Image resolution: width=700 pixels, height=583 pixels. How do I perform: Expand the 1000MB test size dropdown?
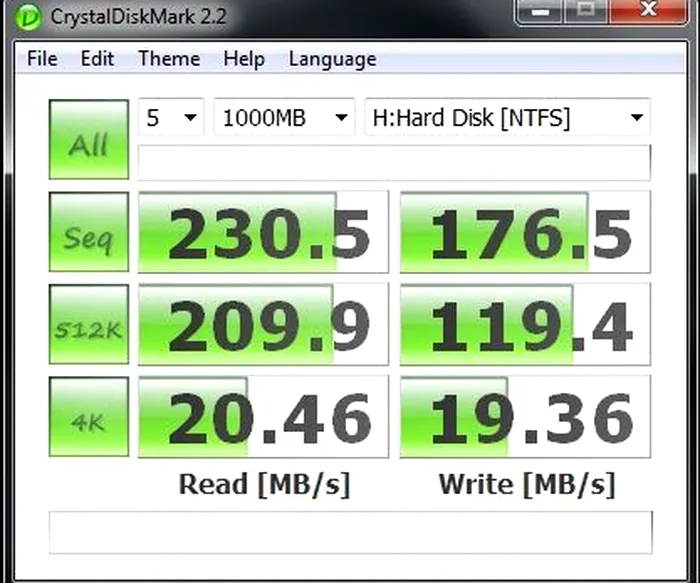click(x=284, y=117)
